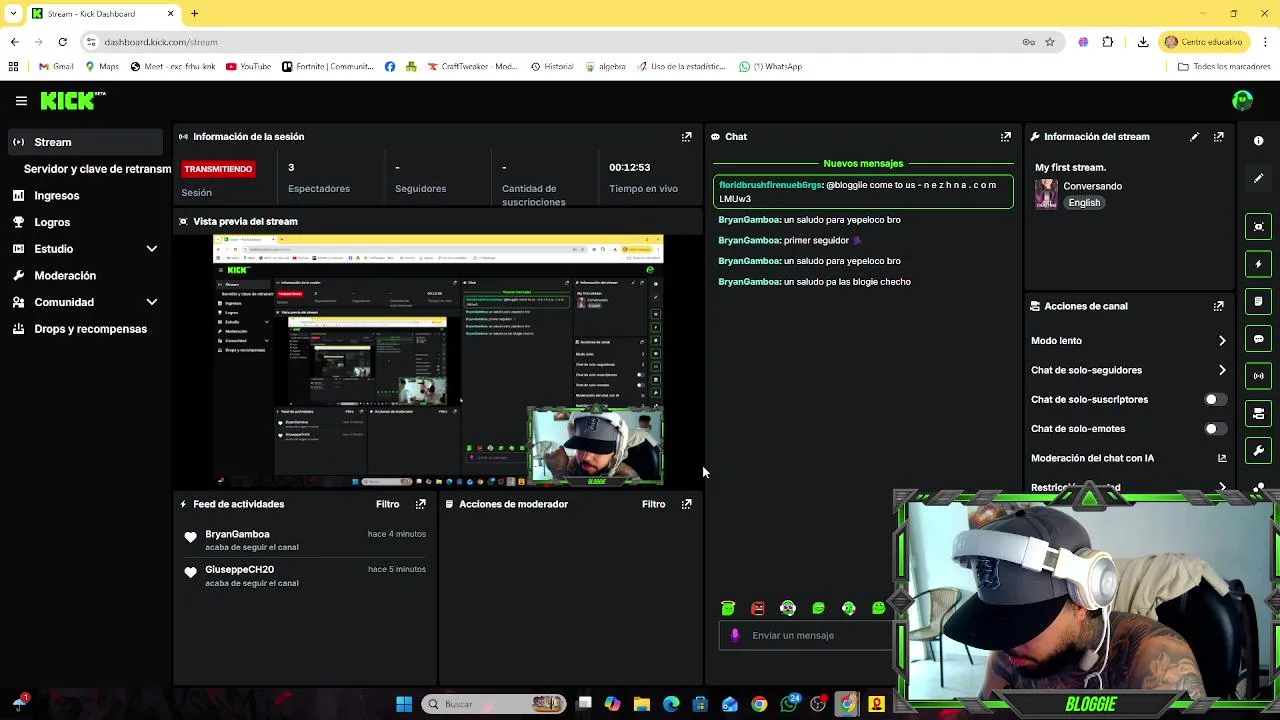
Task: Click the chat bubble icon in right sidebar
Action: pos(1259,339)
